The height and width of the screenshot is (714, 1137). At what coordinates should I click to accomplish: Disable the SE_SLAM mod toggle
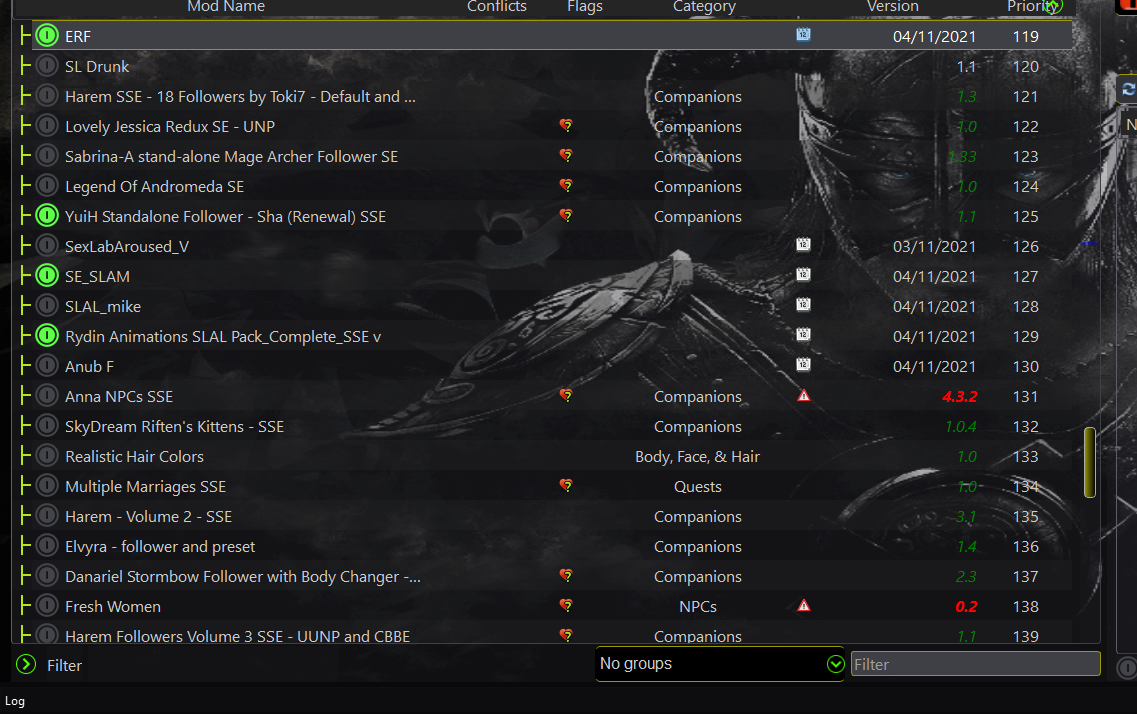46,276
